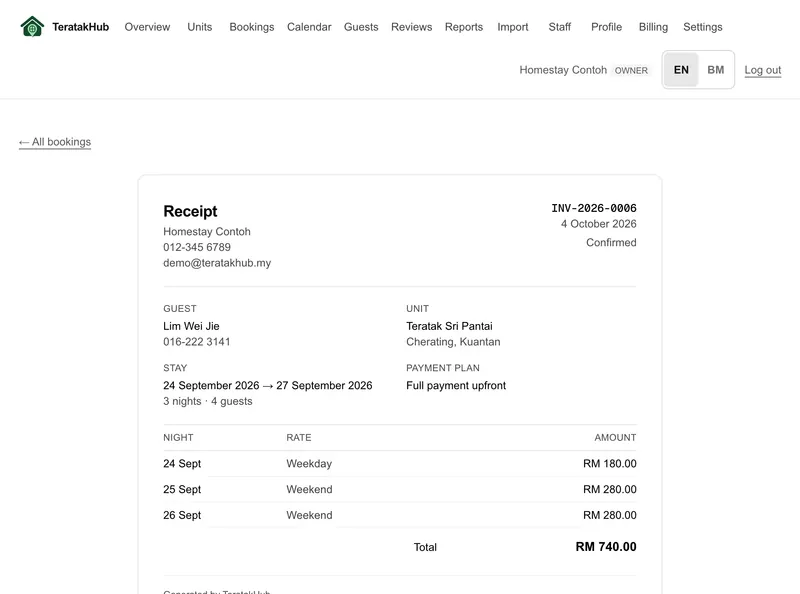Click the Weekday rate cell
Image resolution: width=800 pixels, height=594 pixels.
pyautogui.click(x=309, y=464)
